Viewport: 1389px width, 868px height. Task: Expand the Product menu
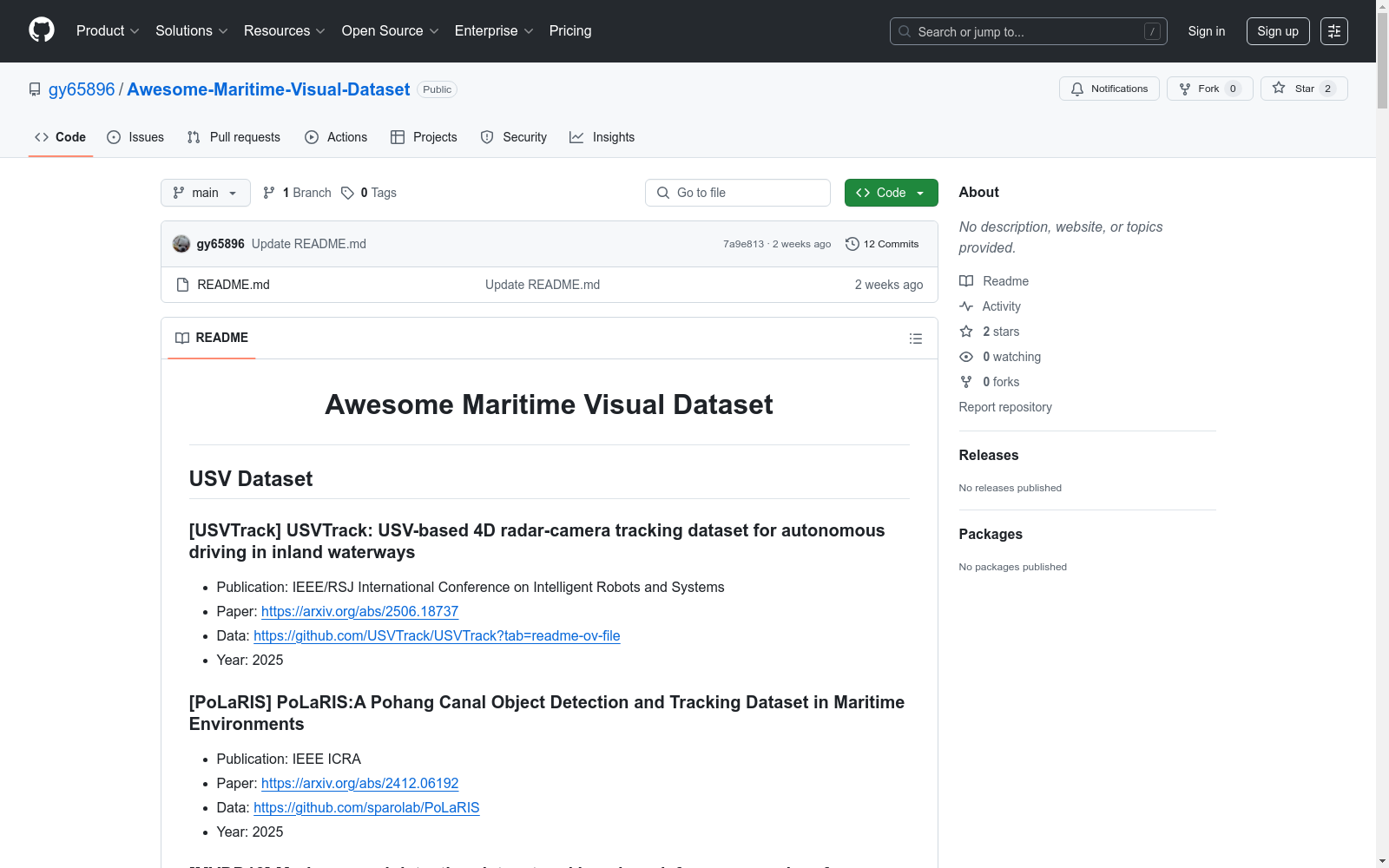(x=108, y=31)
